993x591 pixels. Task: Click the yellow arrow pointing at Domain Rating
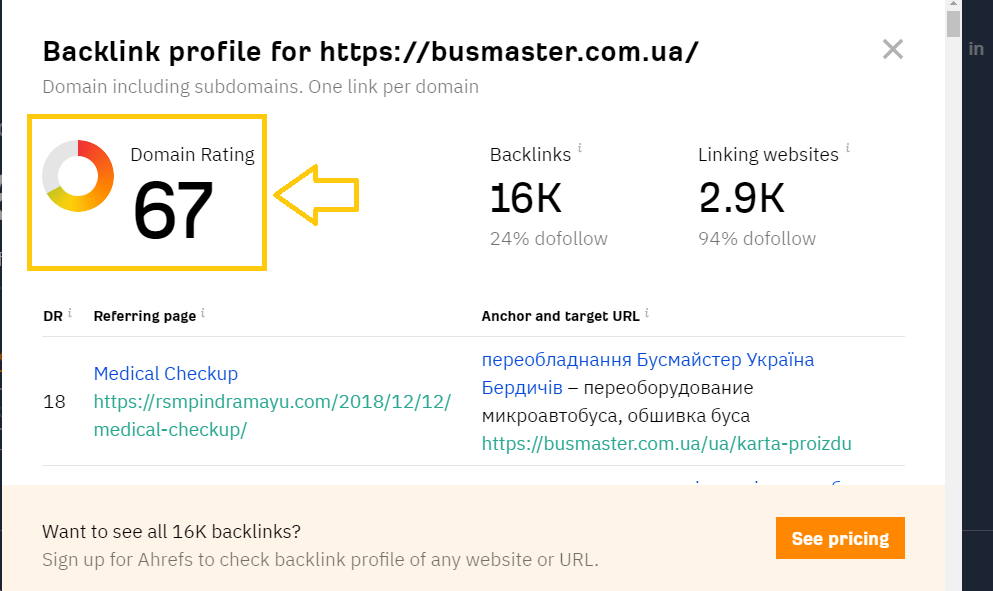click(x=316, y=196)
